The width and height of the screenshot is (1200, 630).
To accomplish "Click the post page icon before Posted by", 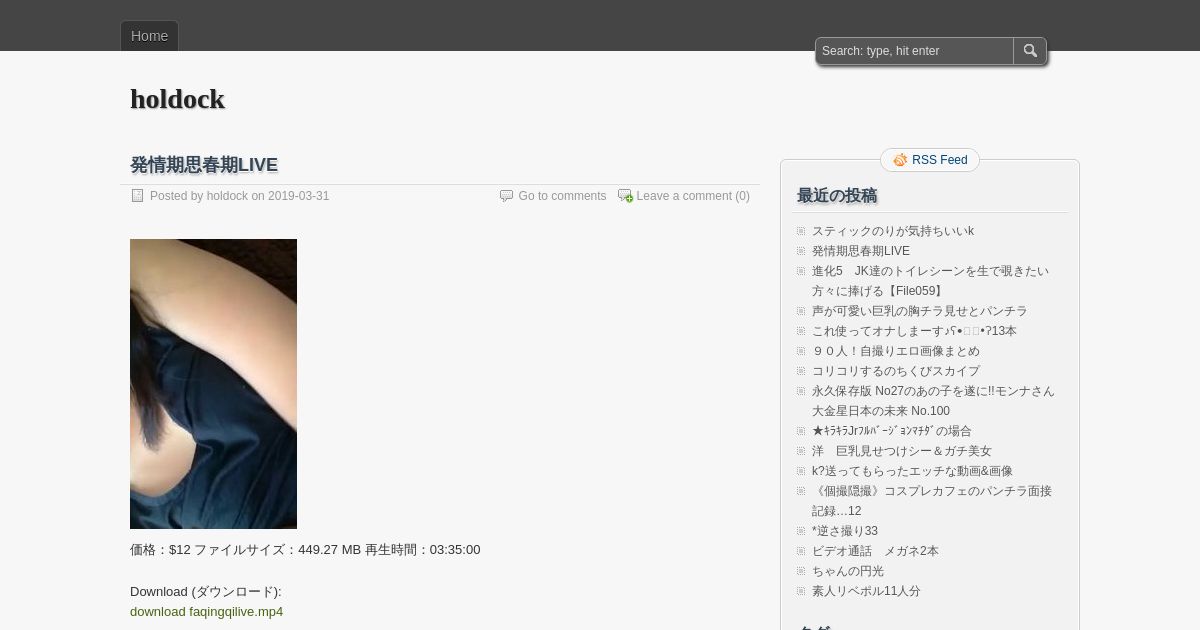I will (138, 196).
